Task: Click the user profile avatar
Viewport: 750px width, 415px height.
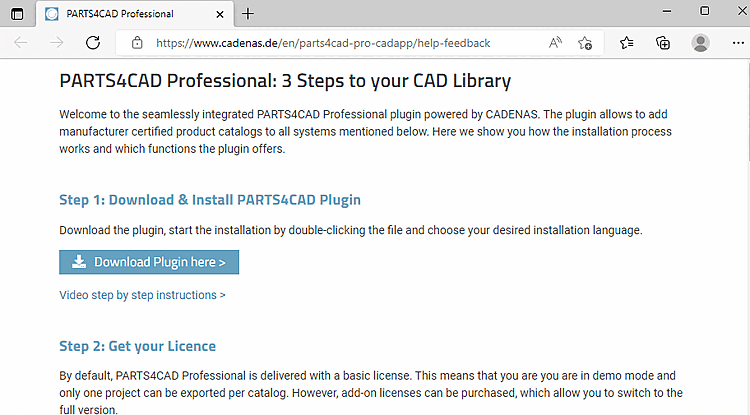Action: pyautogui.click(x=700, y=43)
